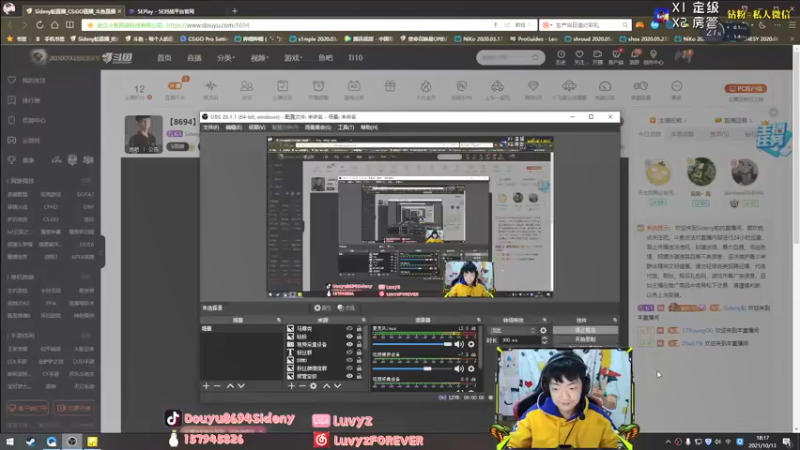
Task: Open 我的关注 heart item in left sidebar
Action: [28, 80]
